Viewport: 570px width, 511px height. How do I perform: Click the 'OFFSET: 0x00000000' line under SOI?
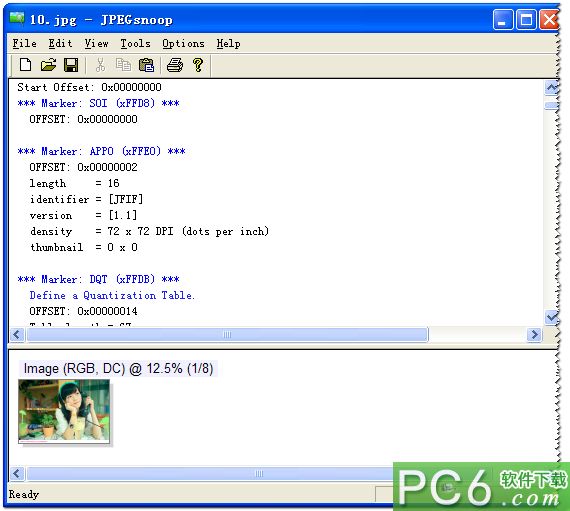83,119
